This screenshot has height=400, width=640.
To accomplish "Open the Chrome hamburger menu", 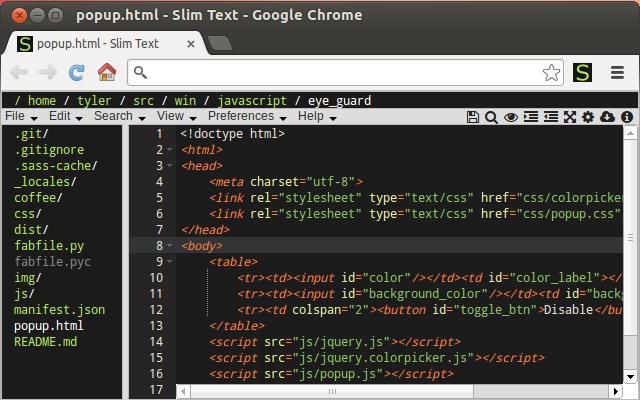I will click(x=618, y=73).
